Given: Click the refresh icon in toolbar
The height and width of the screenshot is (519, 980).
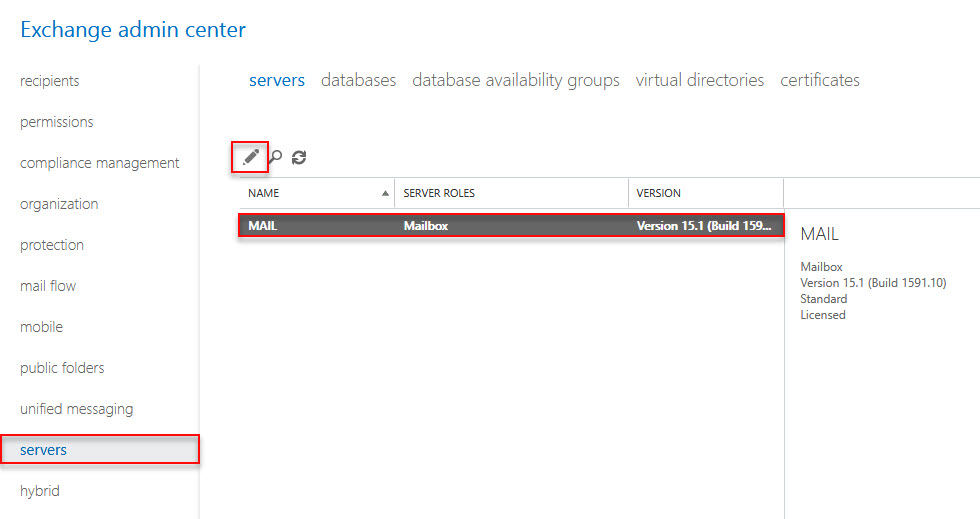Looking at the screenshot, I should [x=299, y=157].
